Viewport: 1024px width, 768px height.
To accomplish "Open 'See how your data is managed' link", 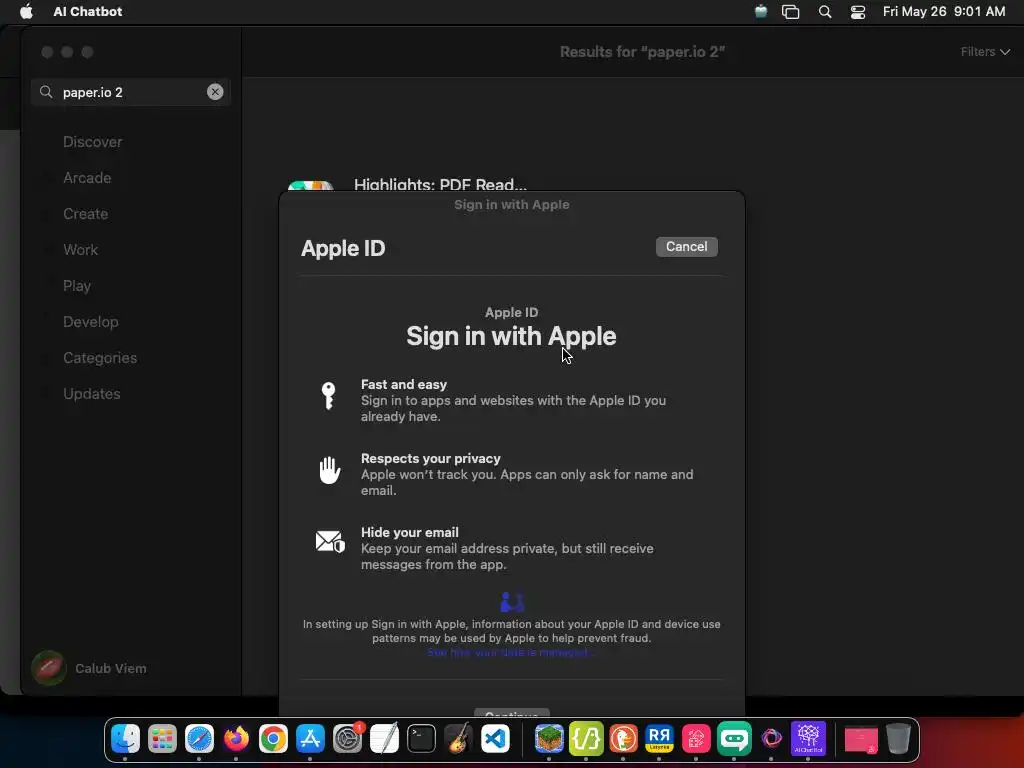I will [x=511, y=652].
